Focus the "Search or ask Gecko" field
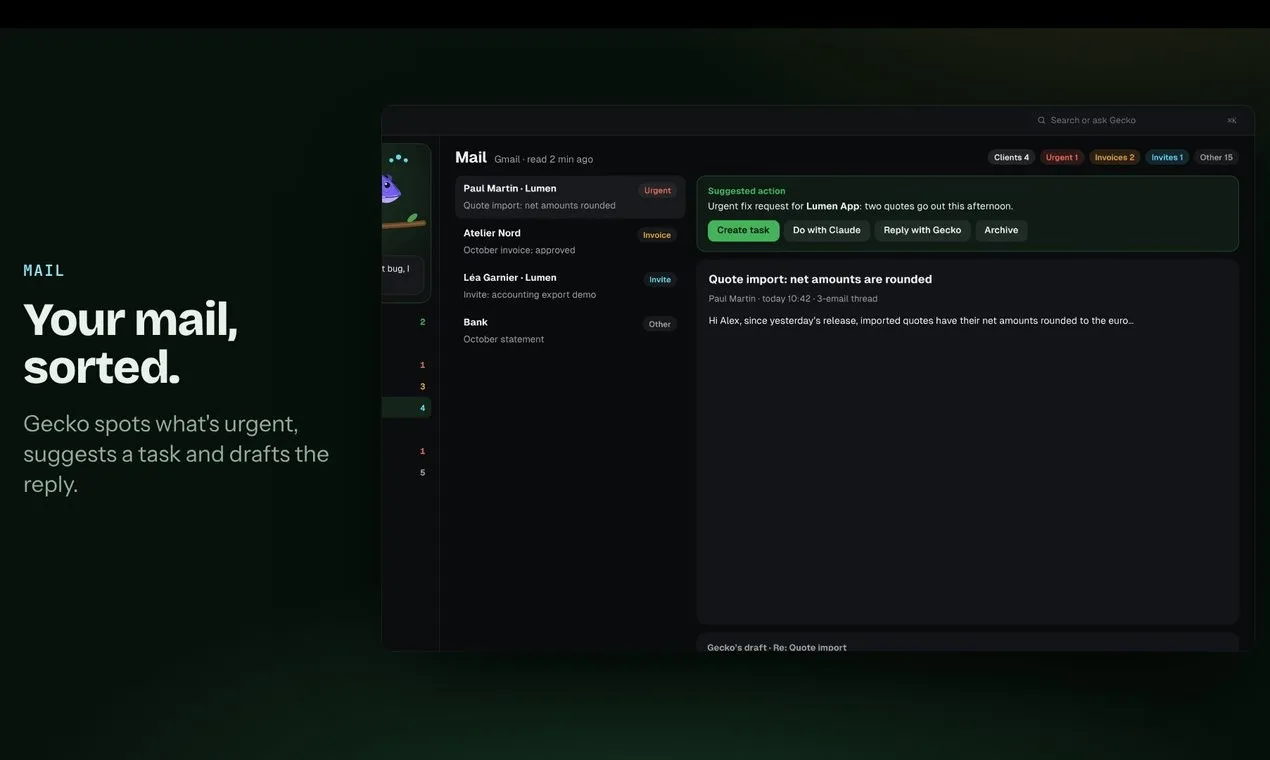Viewport: 1270px width, 760px height. (x=1139, y=120)
